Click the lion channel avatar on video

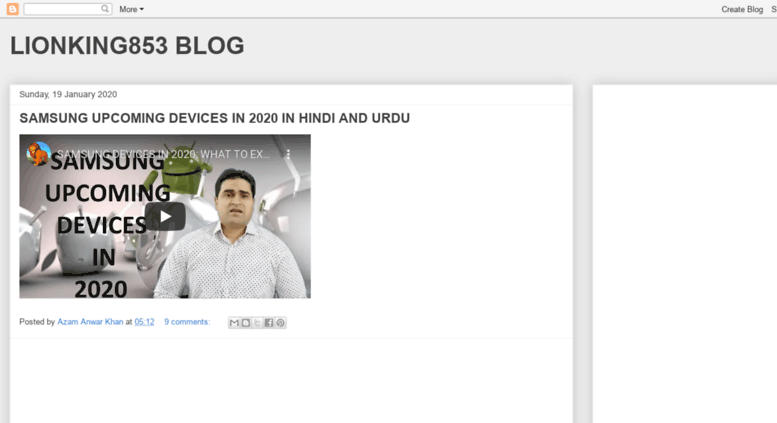(38, 154)
